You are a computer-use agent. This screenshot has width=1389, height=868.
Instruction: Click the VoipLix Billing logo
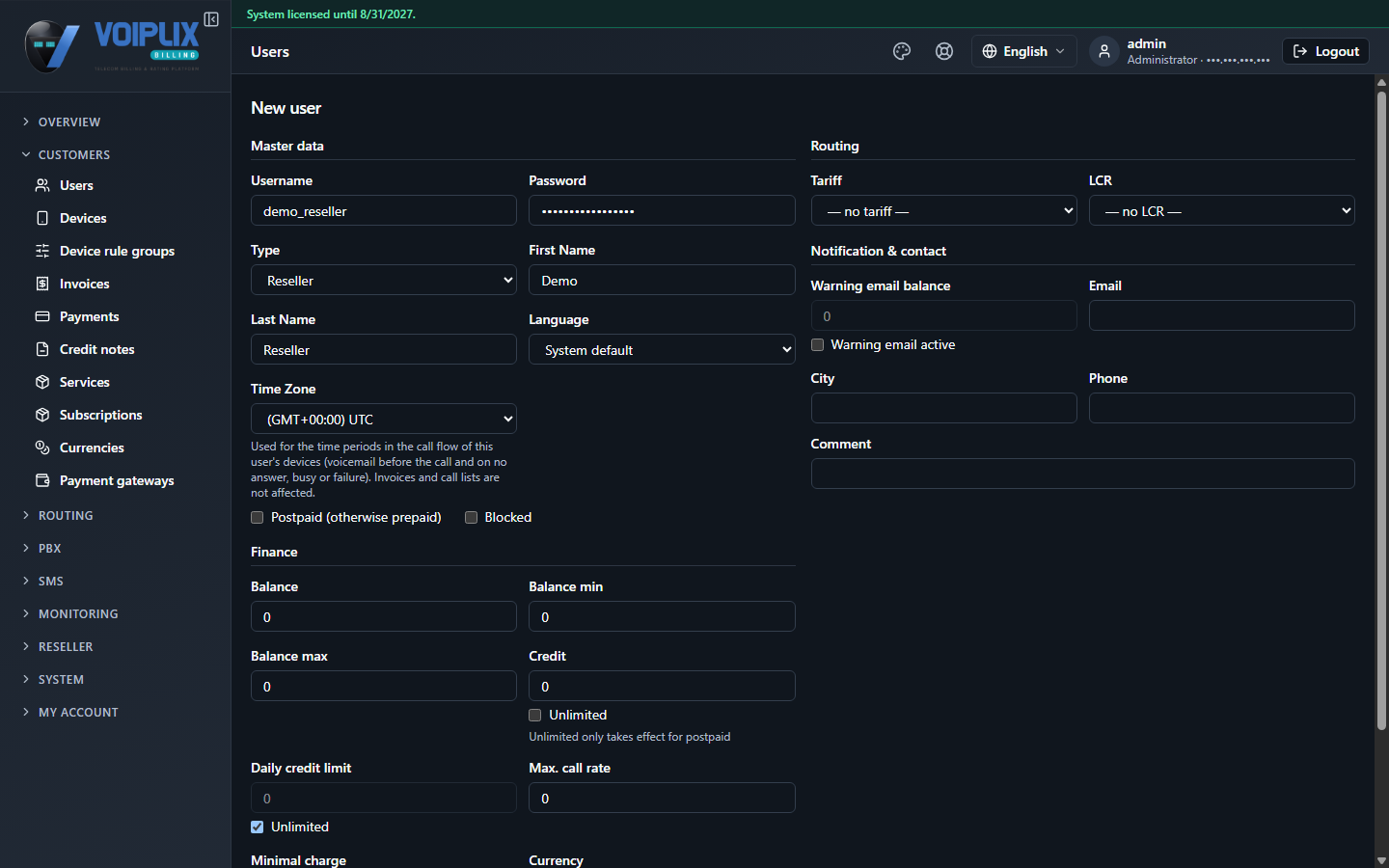click(x=112, y=45)
